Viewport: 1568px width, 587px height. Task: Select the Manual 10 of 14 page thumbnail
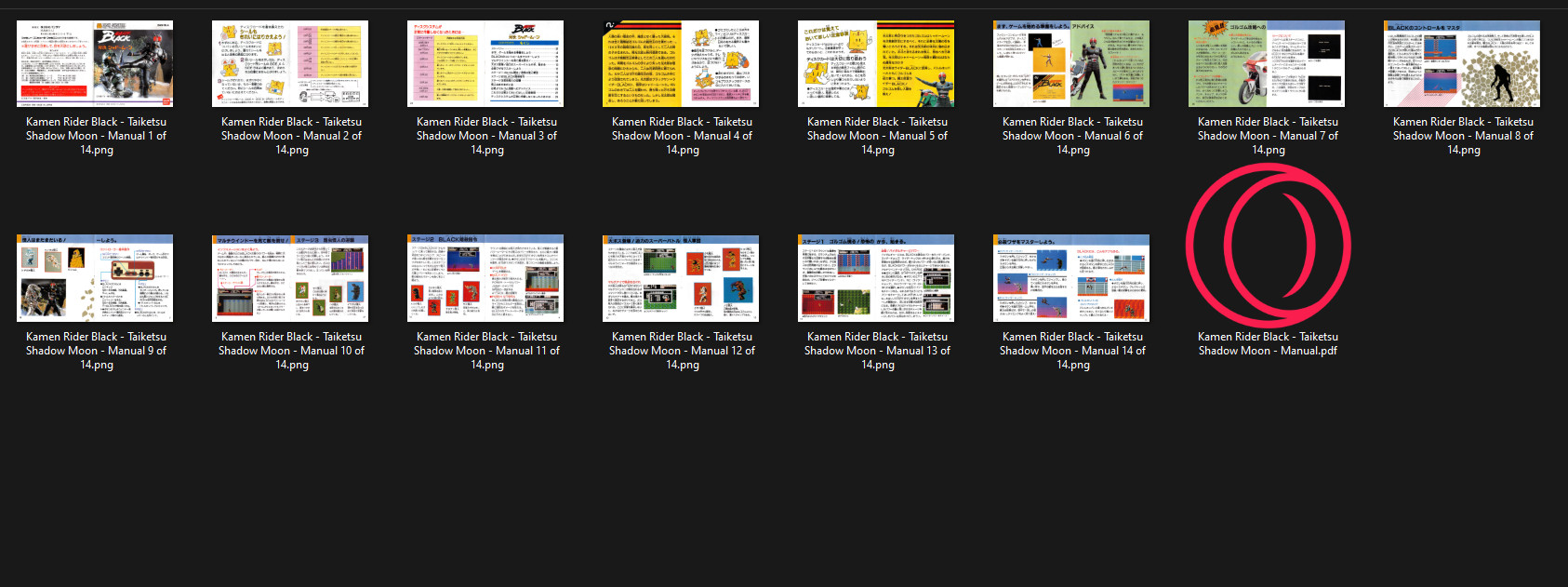tap(291, 278)
